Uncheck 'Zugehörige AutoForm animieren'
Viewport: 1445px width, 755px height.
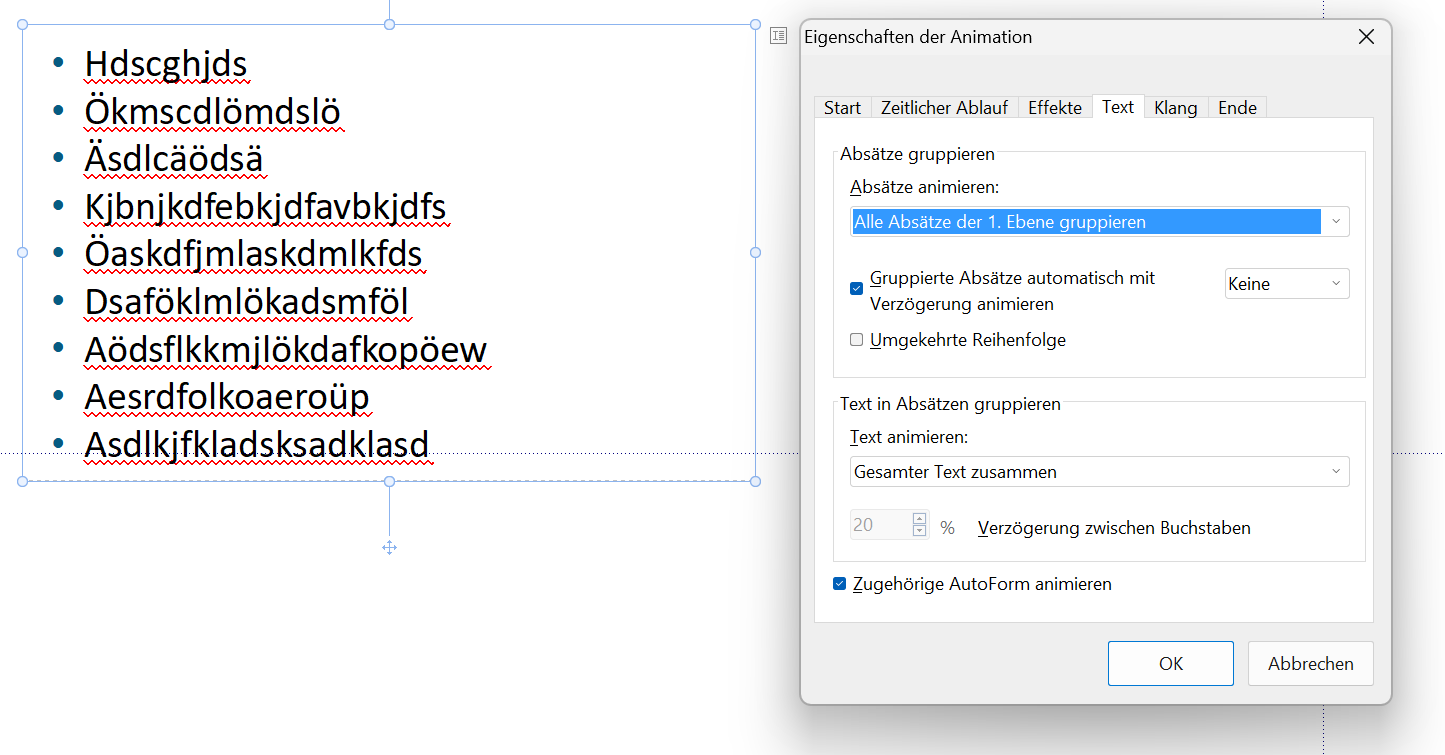pos(840,584)
